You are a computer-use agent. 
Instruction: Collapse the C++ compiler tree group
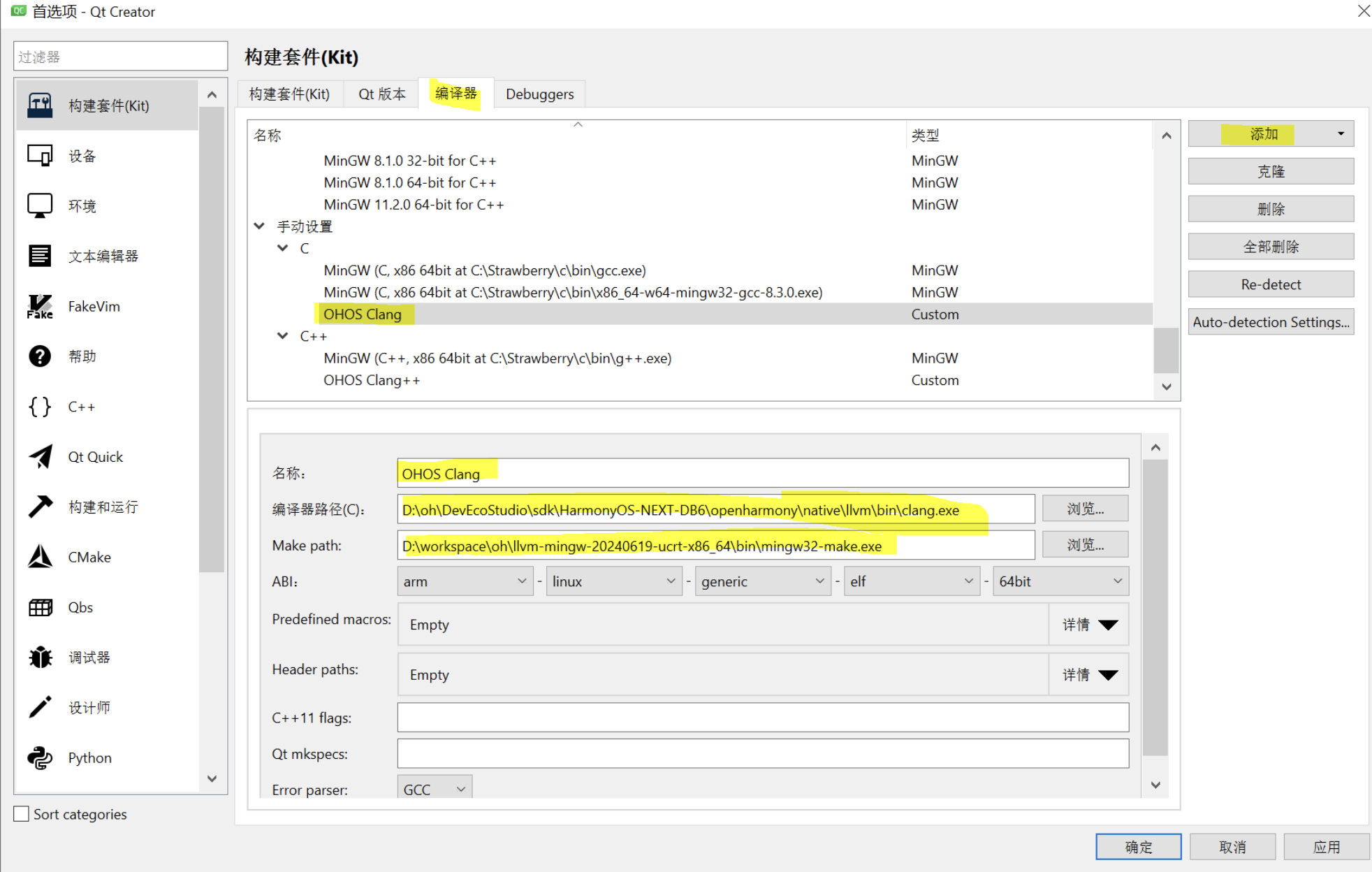[283, 336]
